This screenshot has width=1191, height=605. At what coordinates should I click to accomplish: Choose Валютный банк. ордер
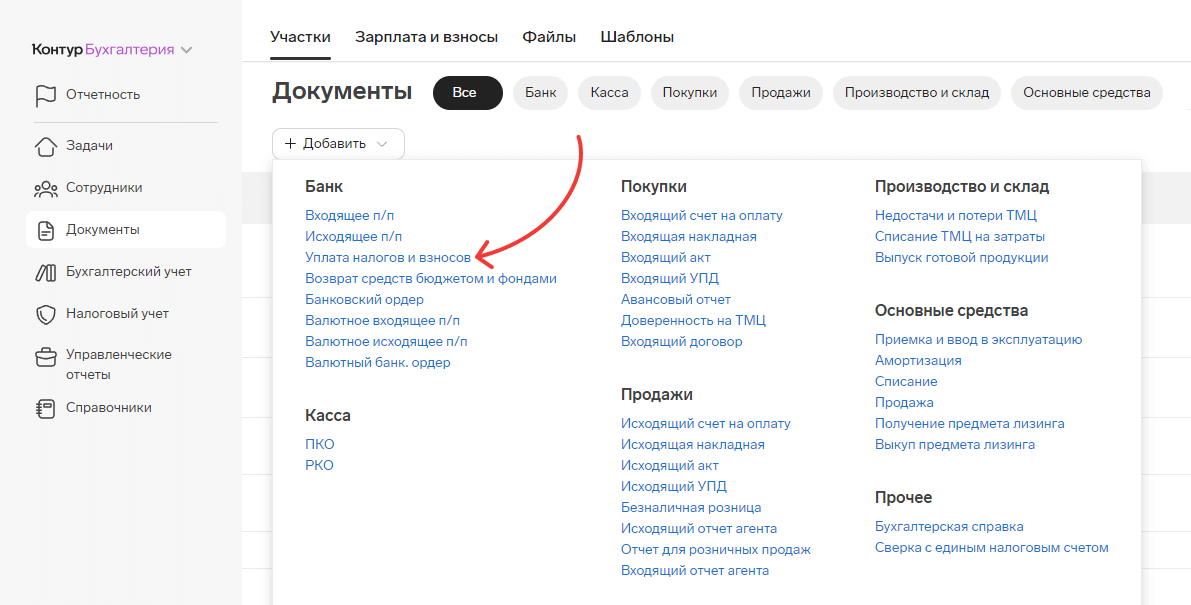[378, 363]
